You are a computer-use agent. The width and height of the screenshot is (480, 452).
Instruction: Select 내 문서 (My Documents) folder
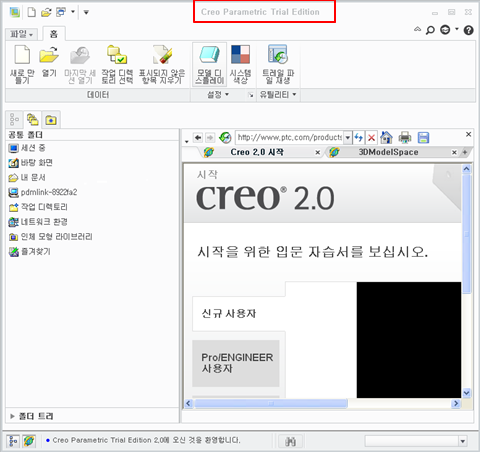(x=27, y=177)
